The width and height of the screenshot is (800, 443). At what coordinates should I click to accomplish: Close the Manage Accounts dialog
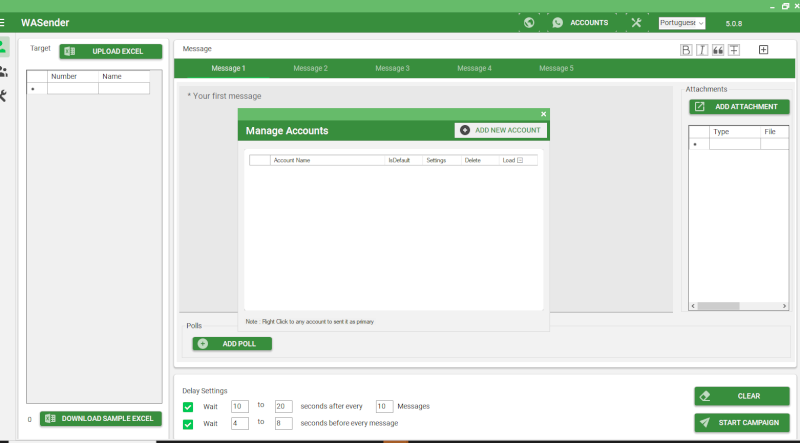coord(543,114)
